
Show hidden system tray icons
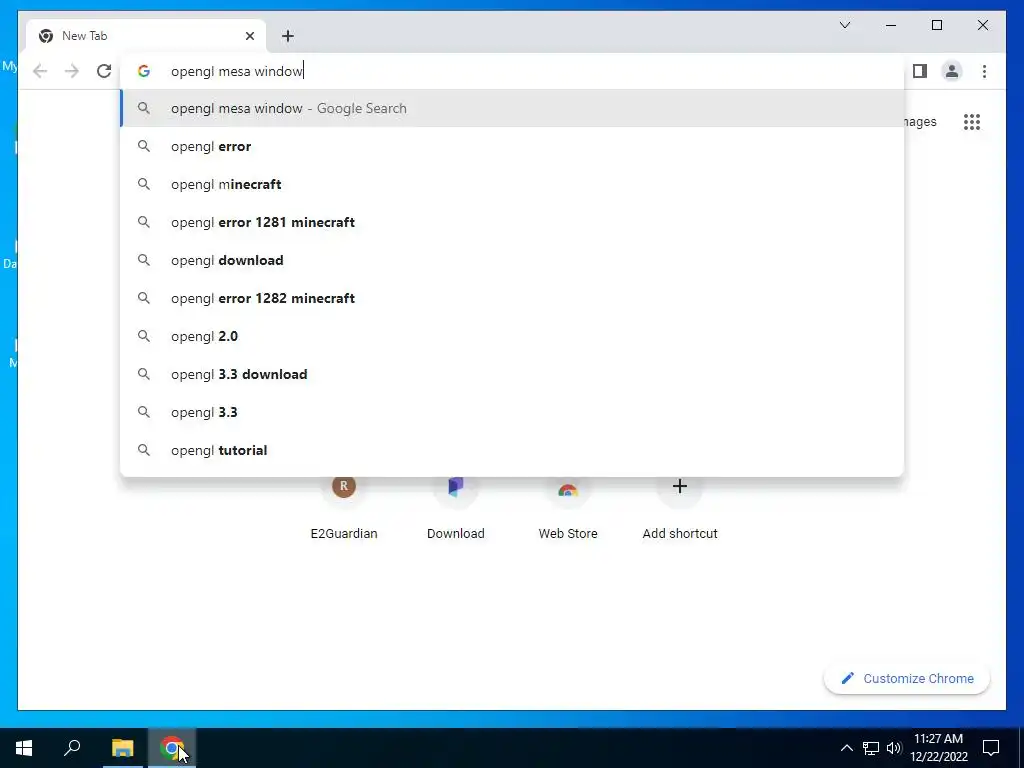point(846,748)
